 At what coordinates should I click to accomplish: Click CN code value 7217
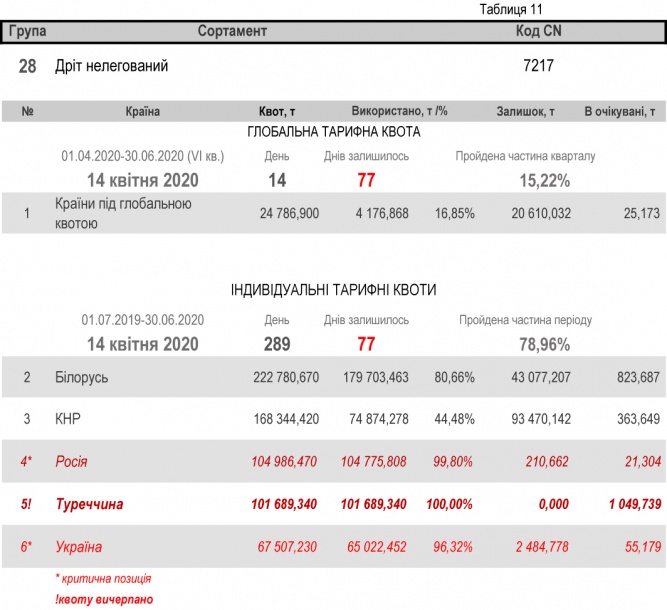pyautogui.click(x=538, y=67)
